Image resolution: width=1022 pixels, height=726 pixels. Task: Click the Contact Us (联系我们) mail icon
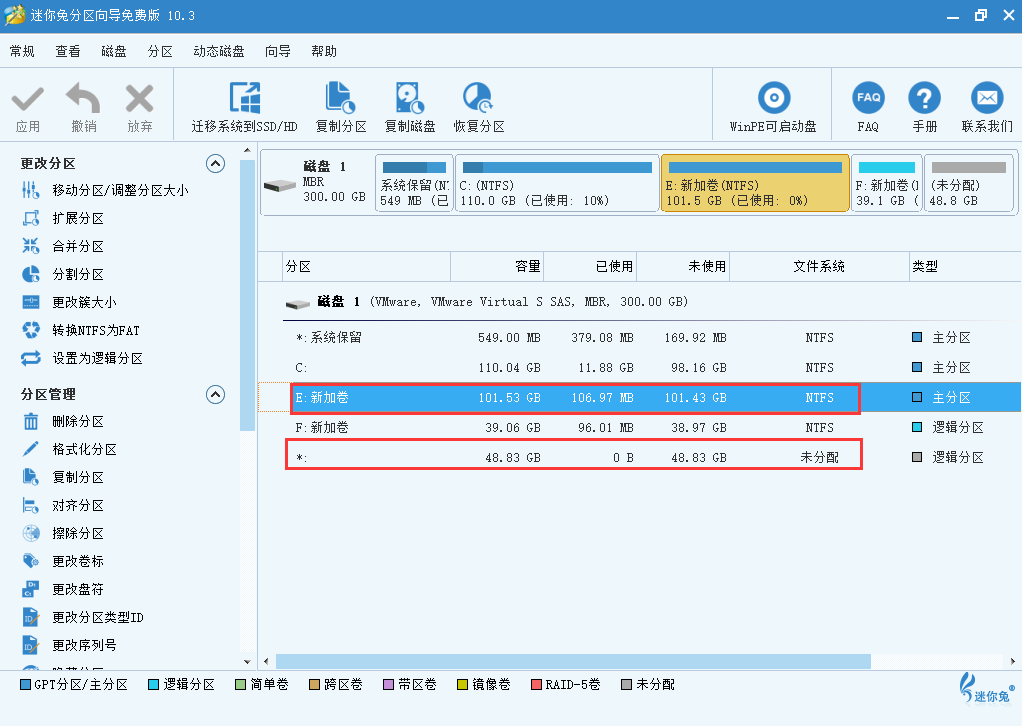(987, 98)
